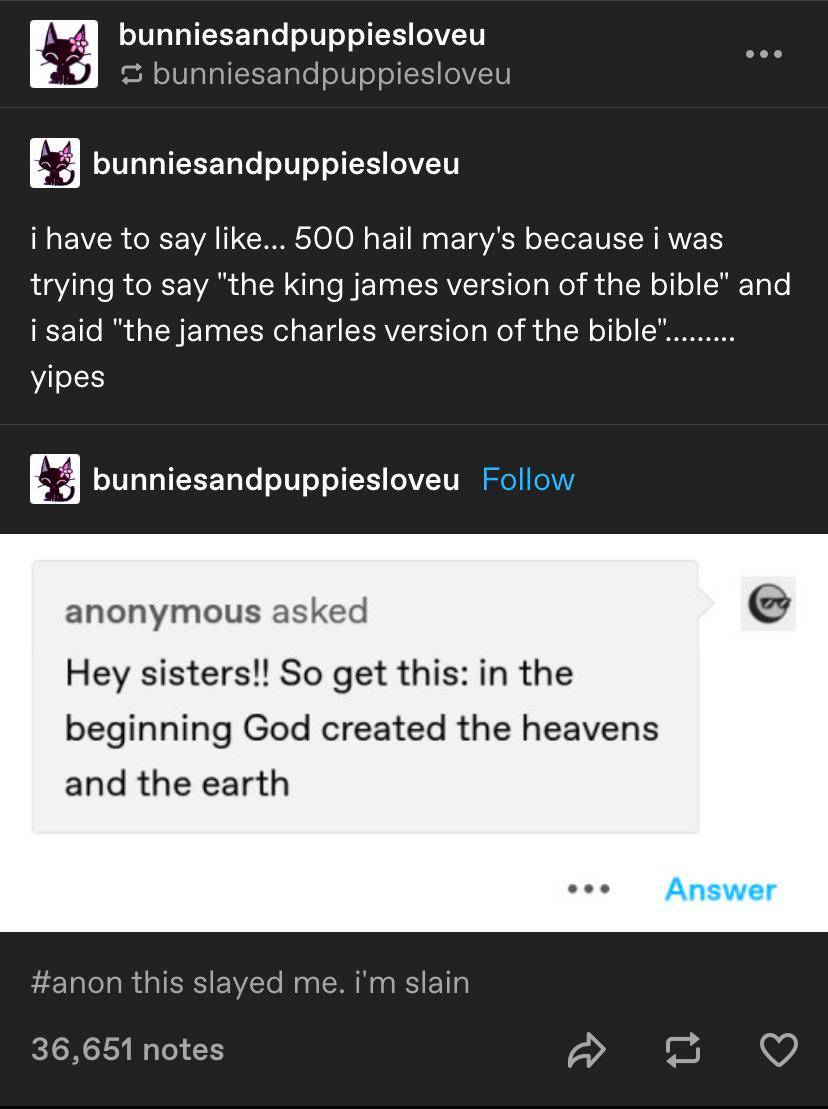Click the blue Answer link

click(x=720, y=889)
